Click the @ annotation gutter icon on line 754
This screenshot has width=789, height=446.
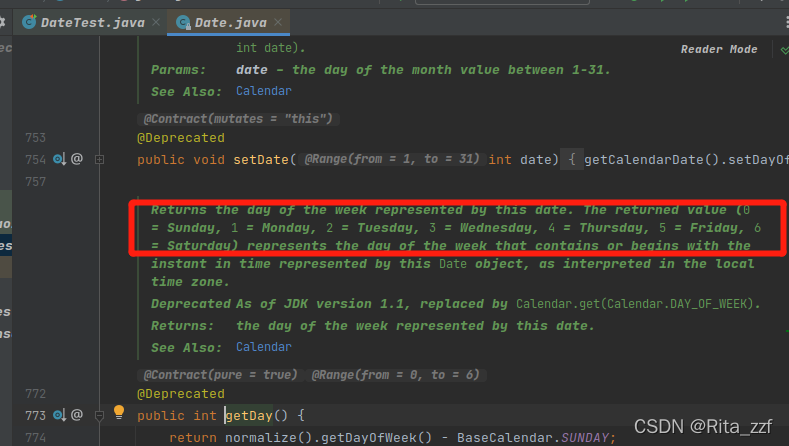pyautogui.click(x=76, y=159)
